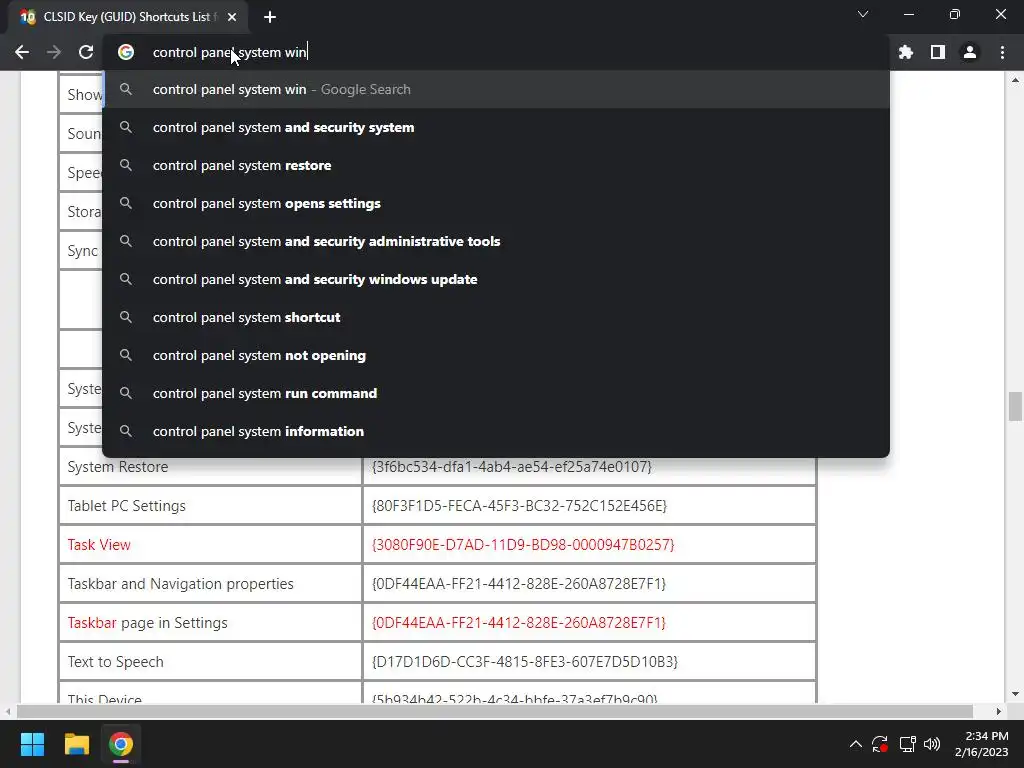Select suggestion 'control panel system and security system'
This screenshot has width=1024, height=768.
(x=496, y=127)
